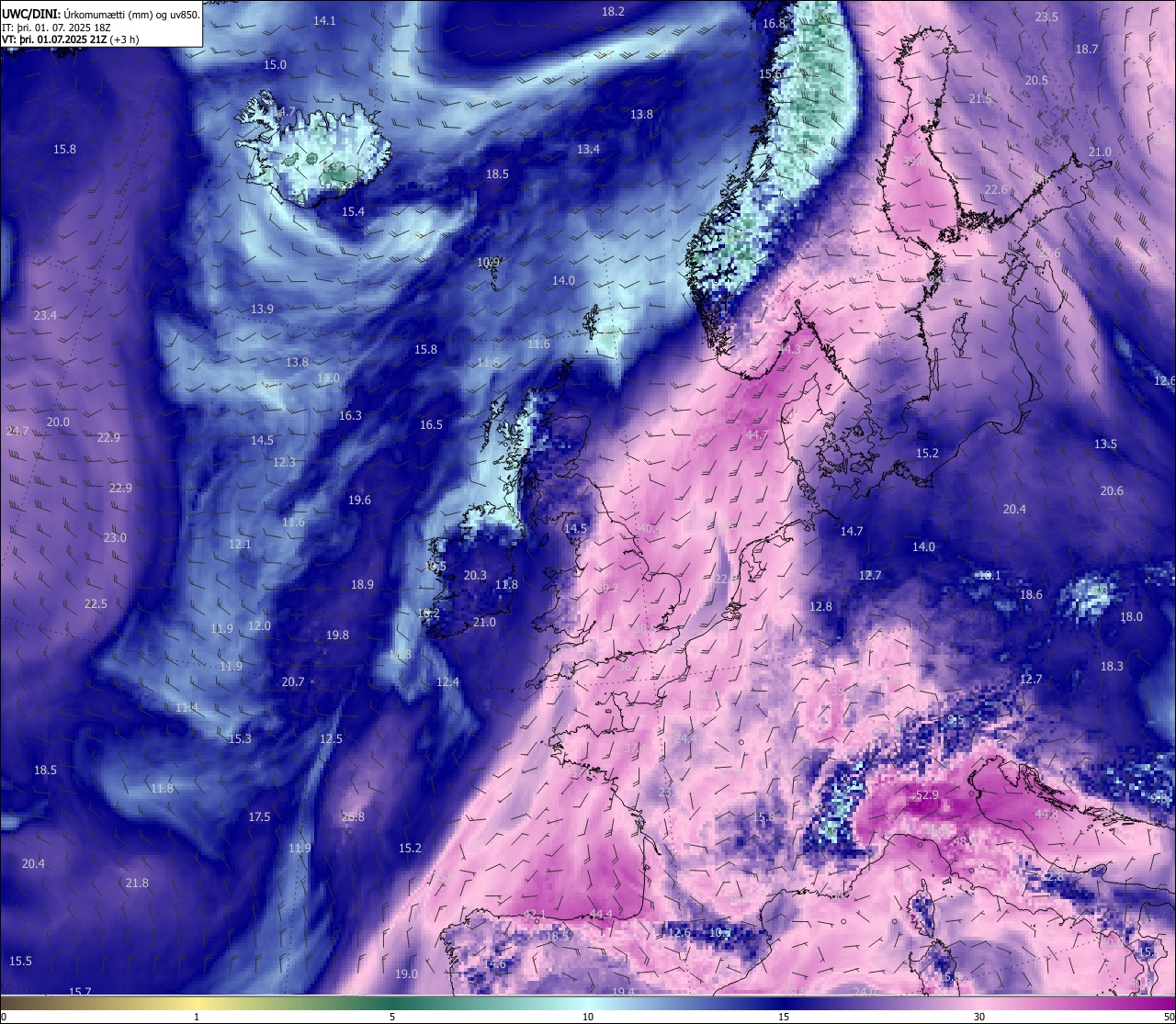
Task: Click the 52.9 maximum value label
Action: pyautogui.click(x=928, y=794)
